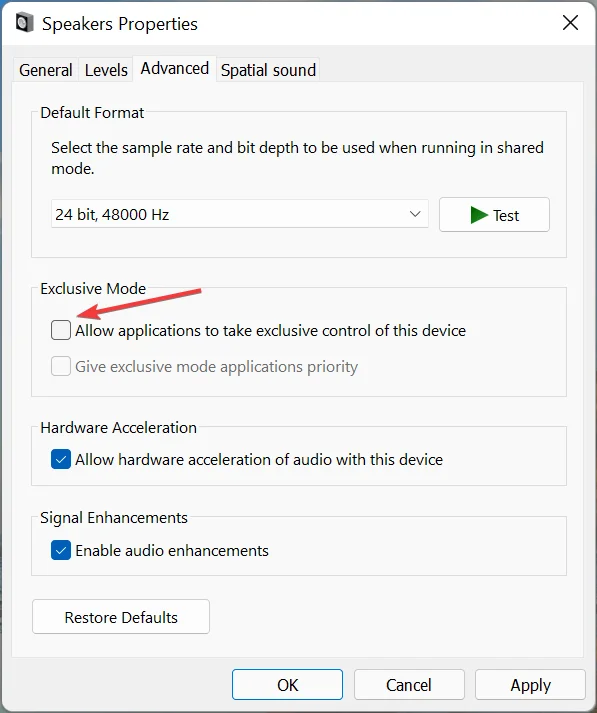Viewport: 597px width, 713px height.
Task: Select the Advanced tab
Action: tap(175, 69)
